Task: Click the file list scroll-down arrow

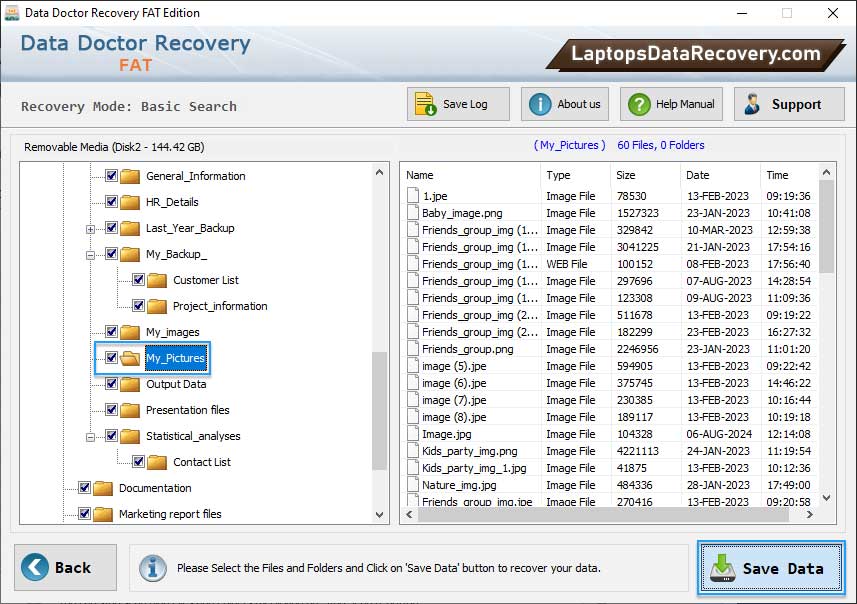Action: tap(826, 498)
